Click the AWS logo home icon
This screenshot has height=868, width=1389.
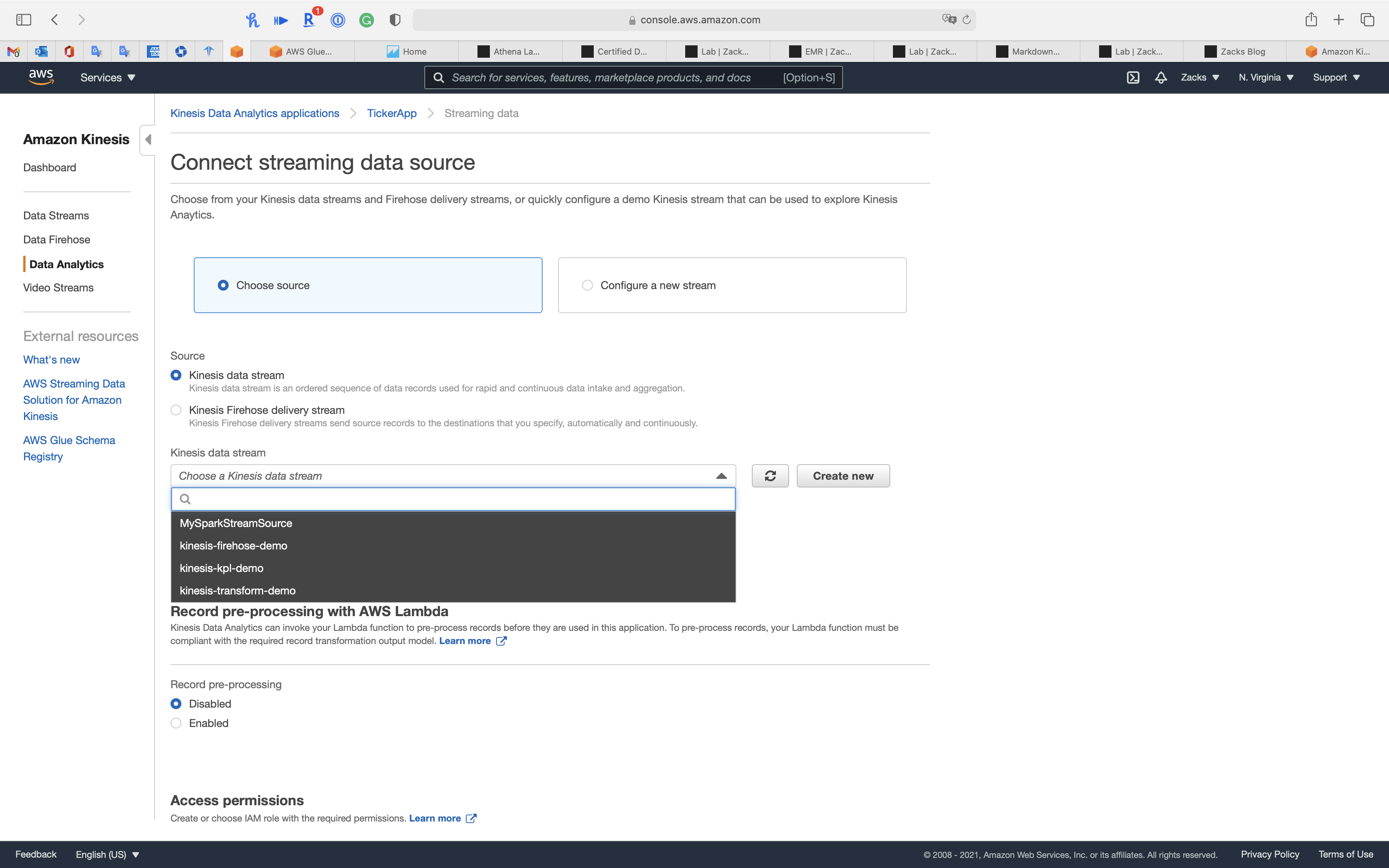(41, 77)
